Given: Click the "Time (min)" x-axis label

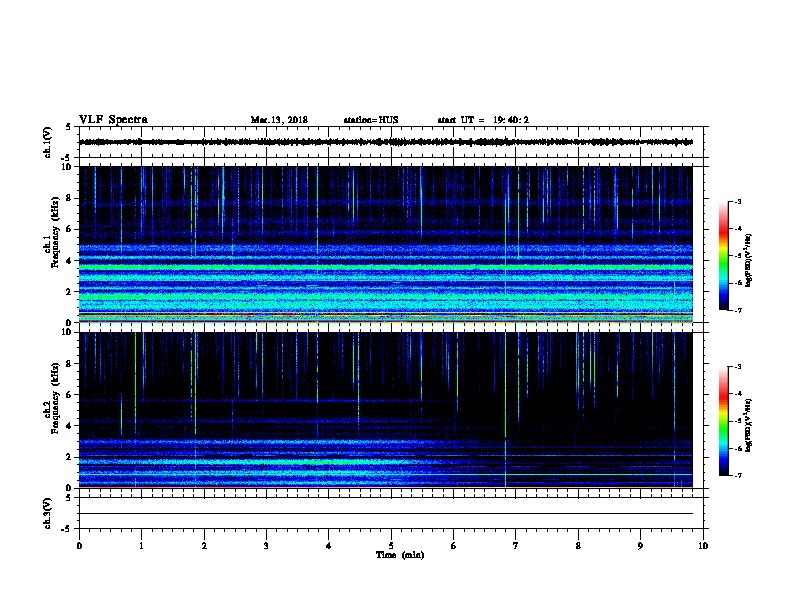Looking at the screenshot, I should (400, 555).
